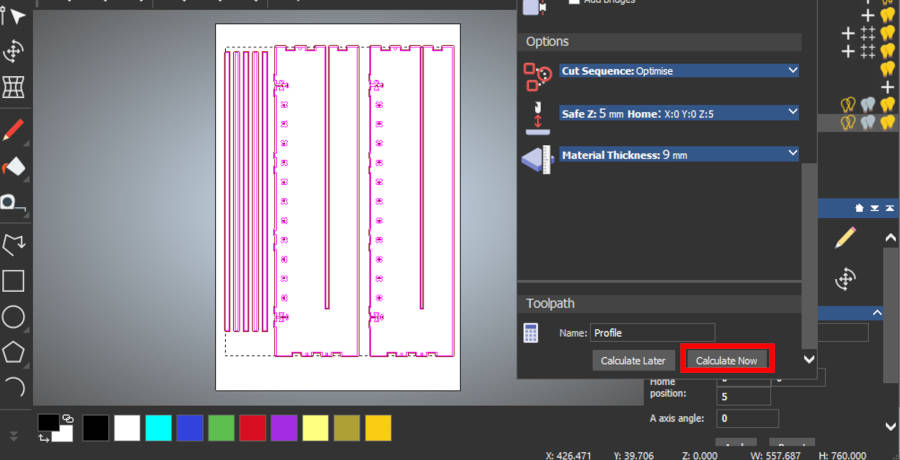900x460 pixels.
Task: Click the toolpath Name field 'Profile'
Action: click(x=653, y=333)
